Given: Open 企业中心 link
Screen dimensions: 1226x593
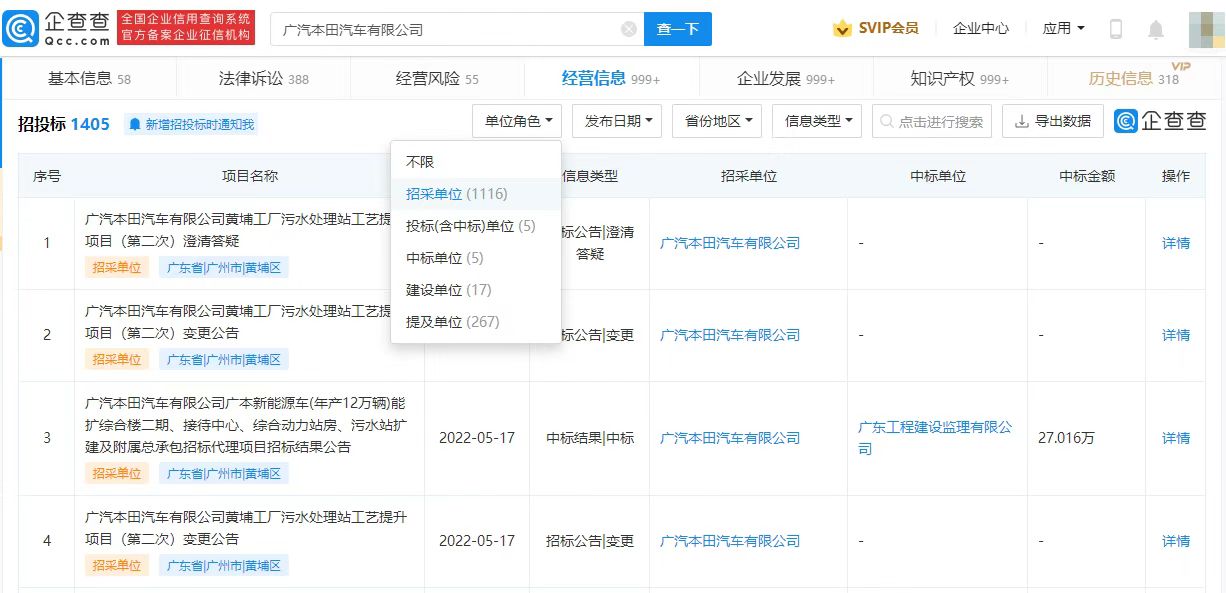Looking at the screenshot, I should 981,28.
